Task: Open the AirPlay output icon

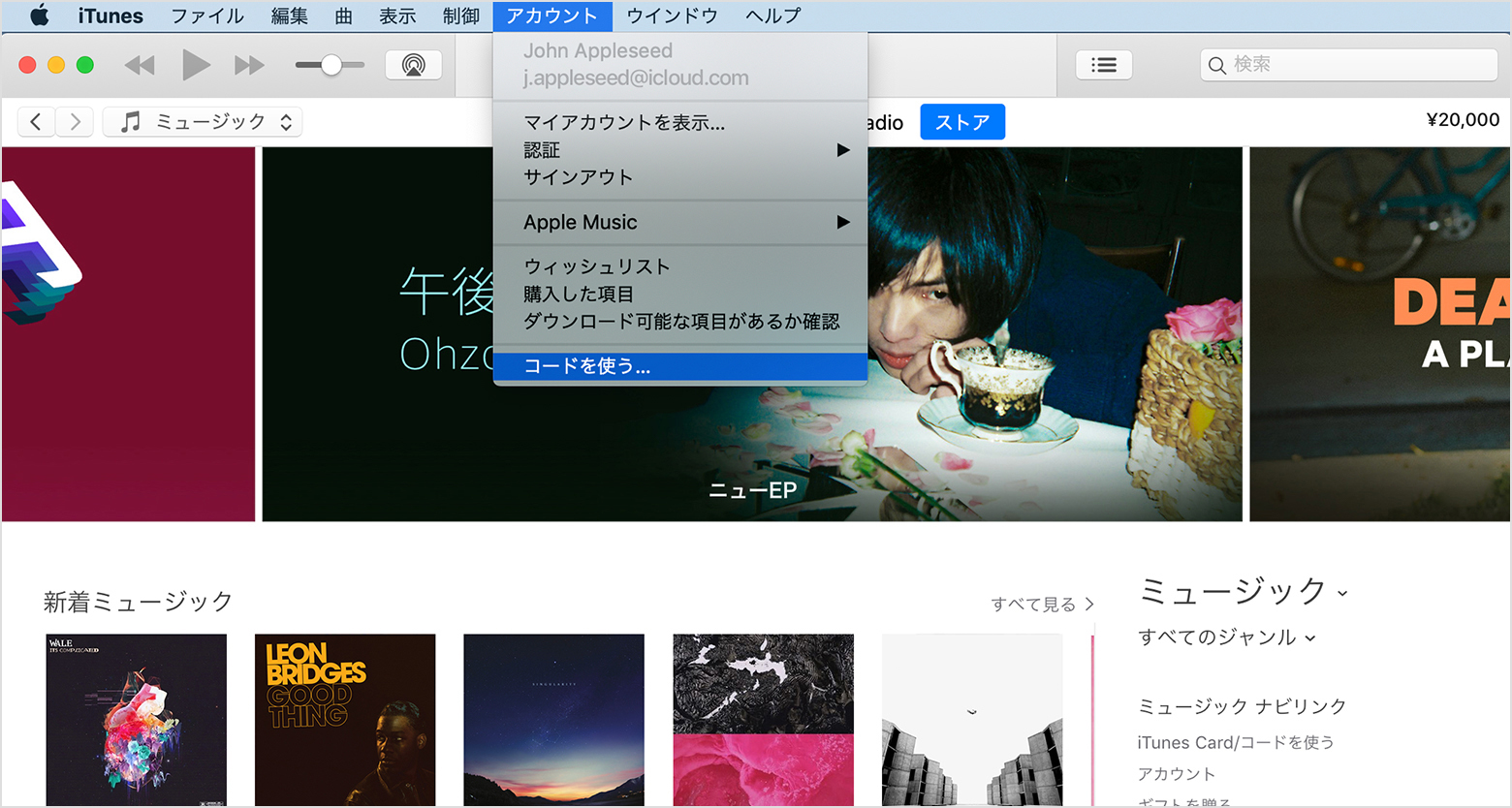Action: tap(414, 65)
